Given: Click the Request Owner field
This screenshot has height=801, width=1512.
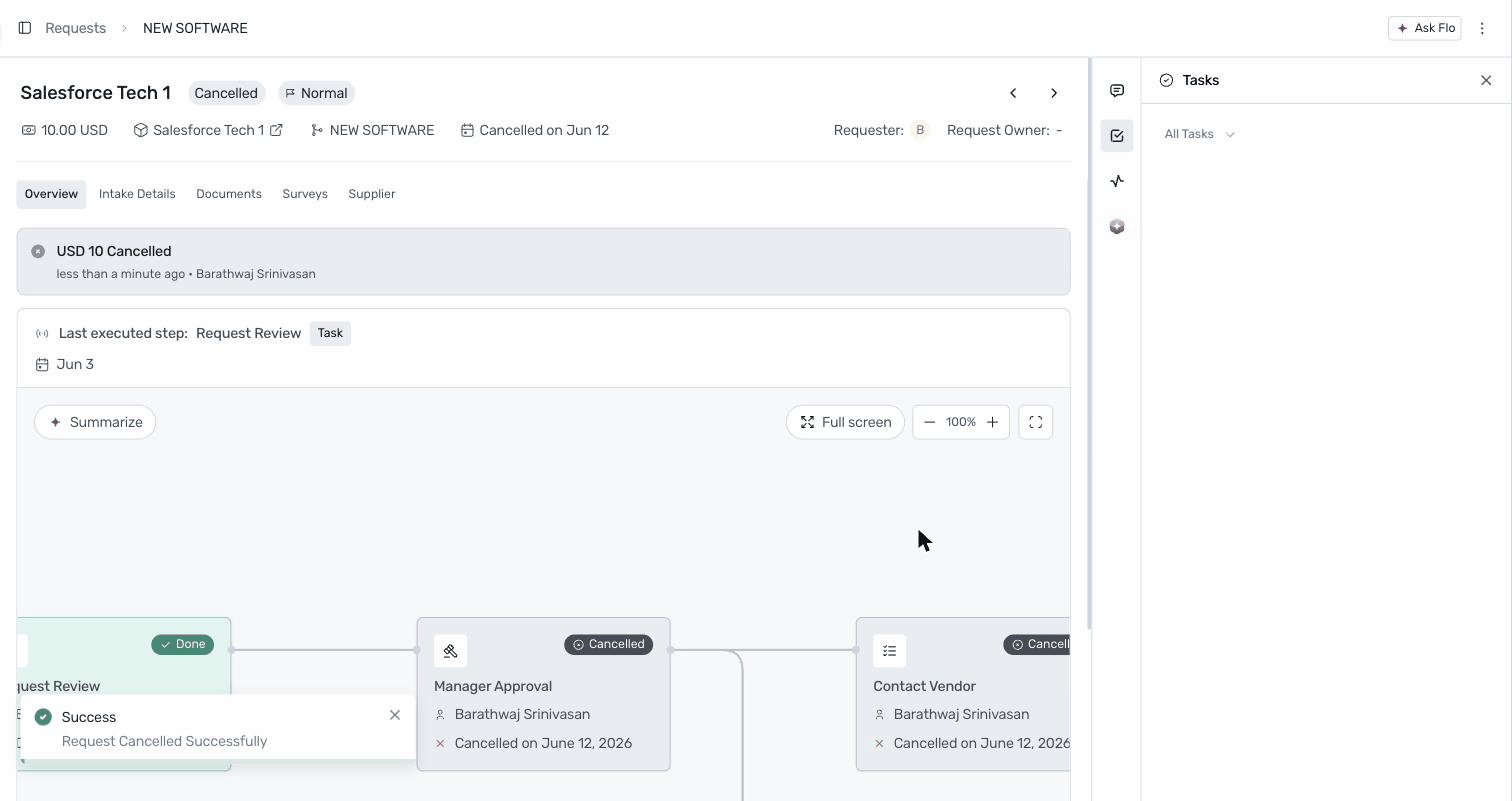Looking at the screenshot, I should coord(1005,130).
